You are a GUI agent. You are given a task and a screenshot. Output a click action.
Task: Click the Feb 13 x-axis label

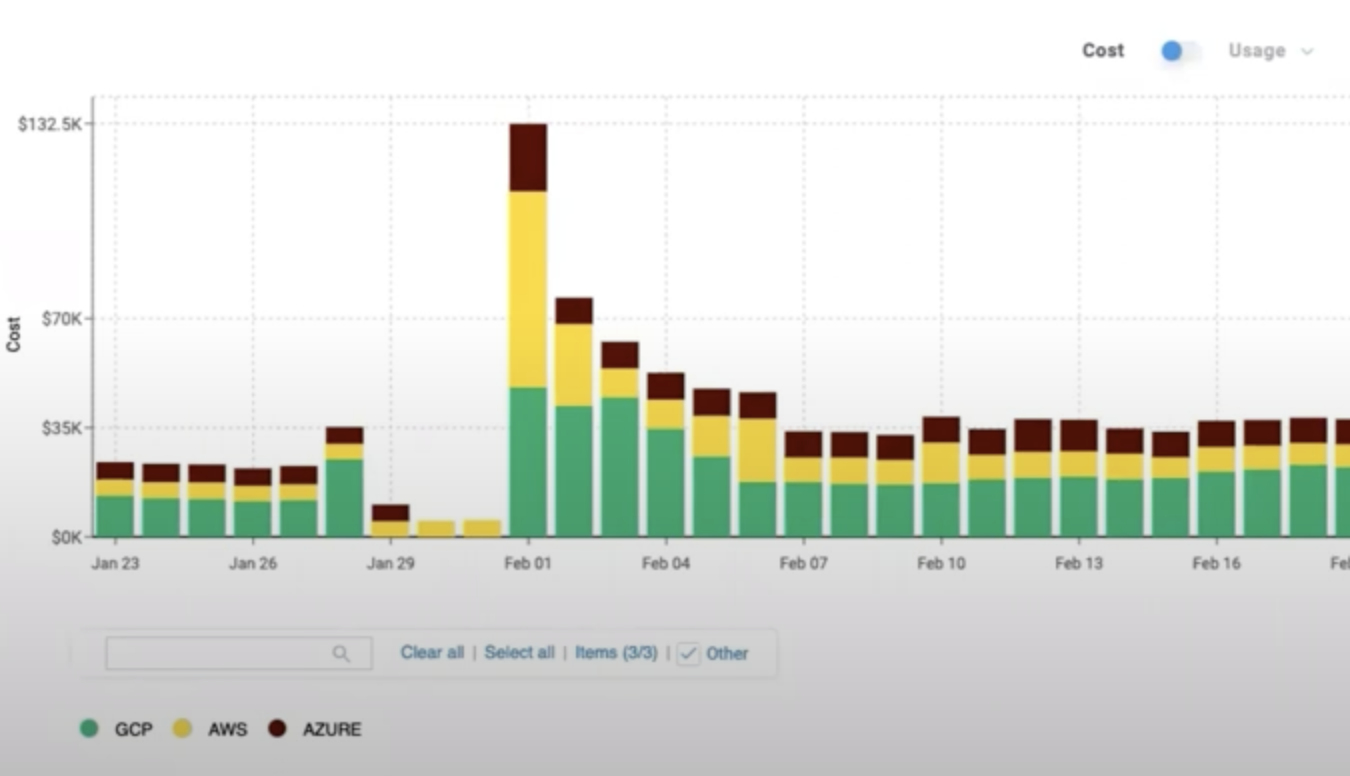[x=1080, y=563]
